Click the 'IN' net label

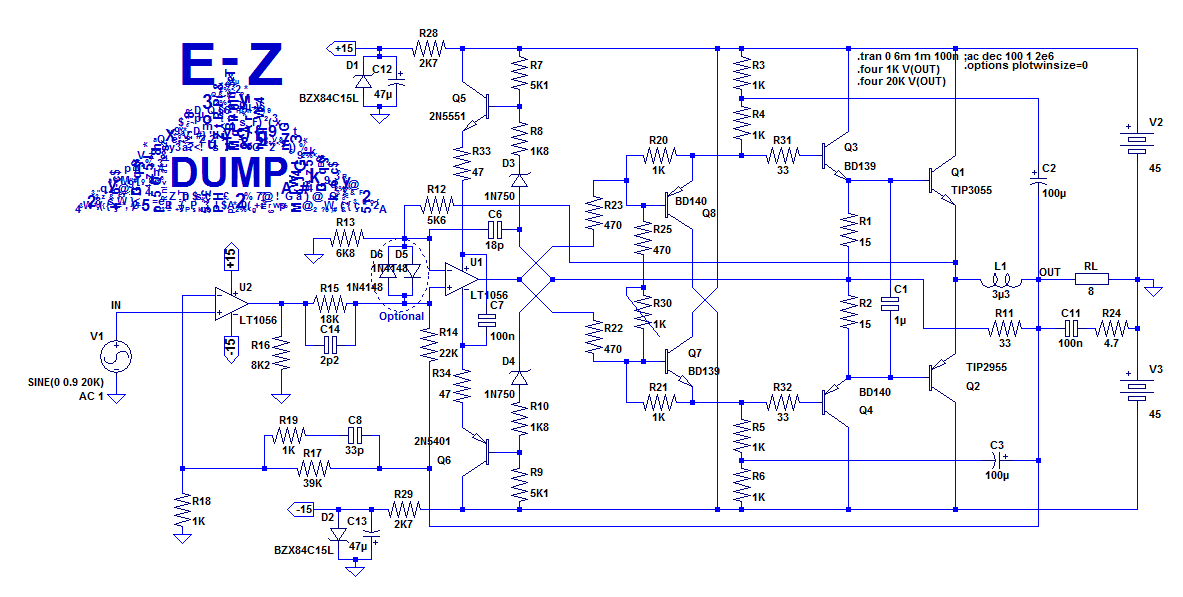116,305
